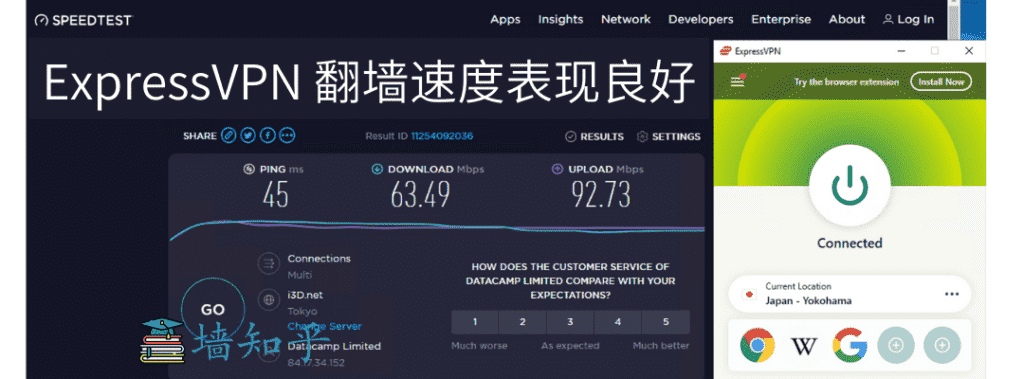Open the Apps menu

coord(505,20)
